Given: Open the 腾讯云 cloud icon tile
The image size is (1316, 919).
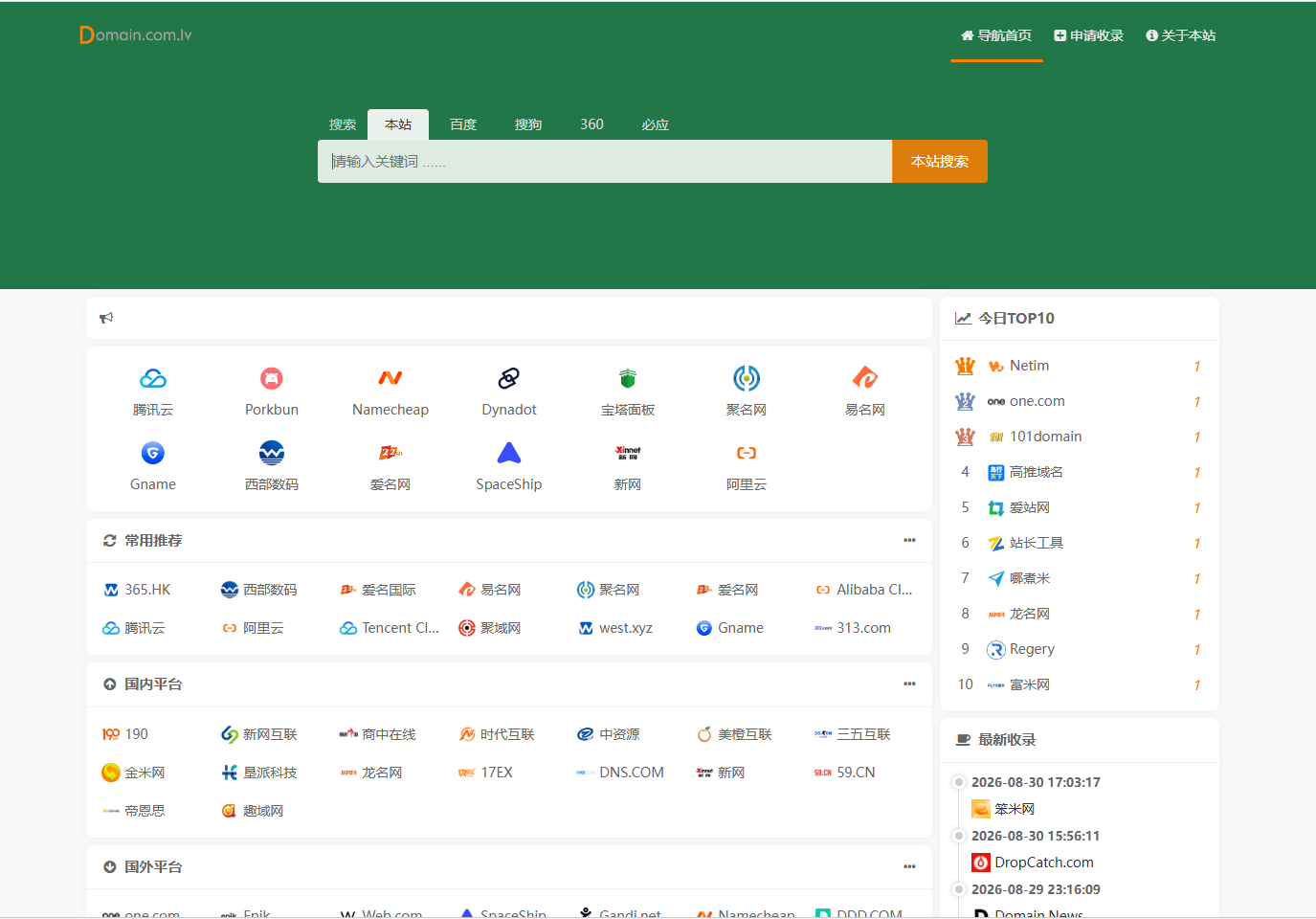Looking at the screenshot, I should (153, 392).
